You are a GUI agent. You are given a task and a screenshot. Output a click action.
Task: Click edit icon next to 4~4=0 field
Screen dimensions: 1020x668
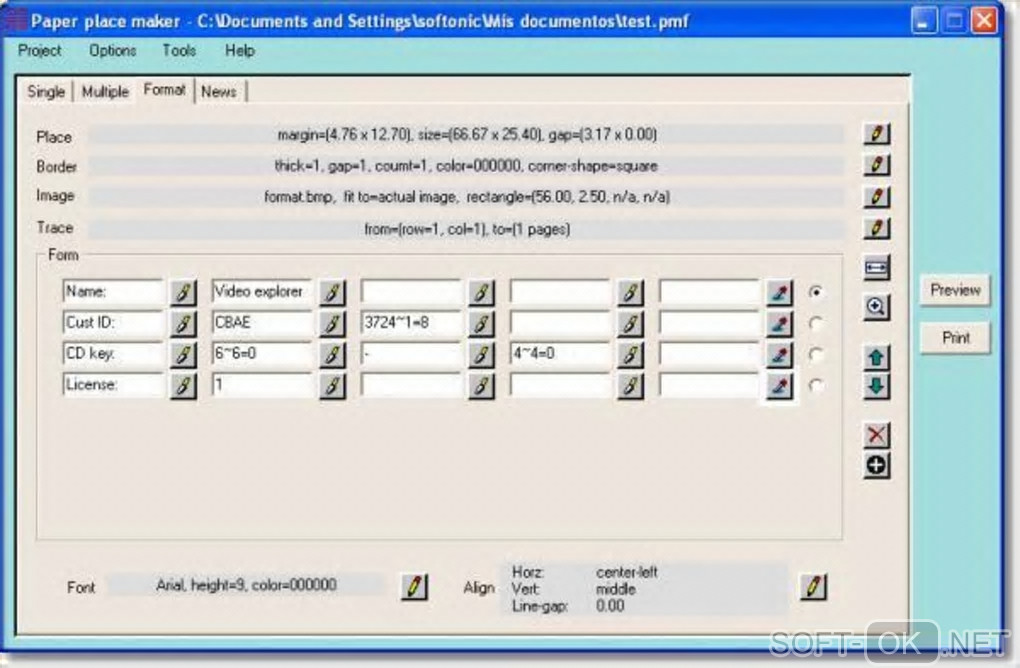tap(630, 354)
